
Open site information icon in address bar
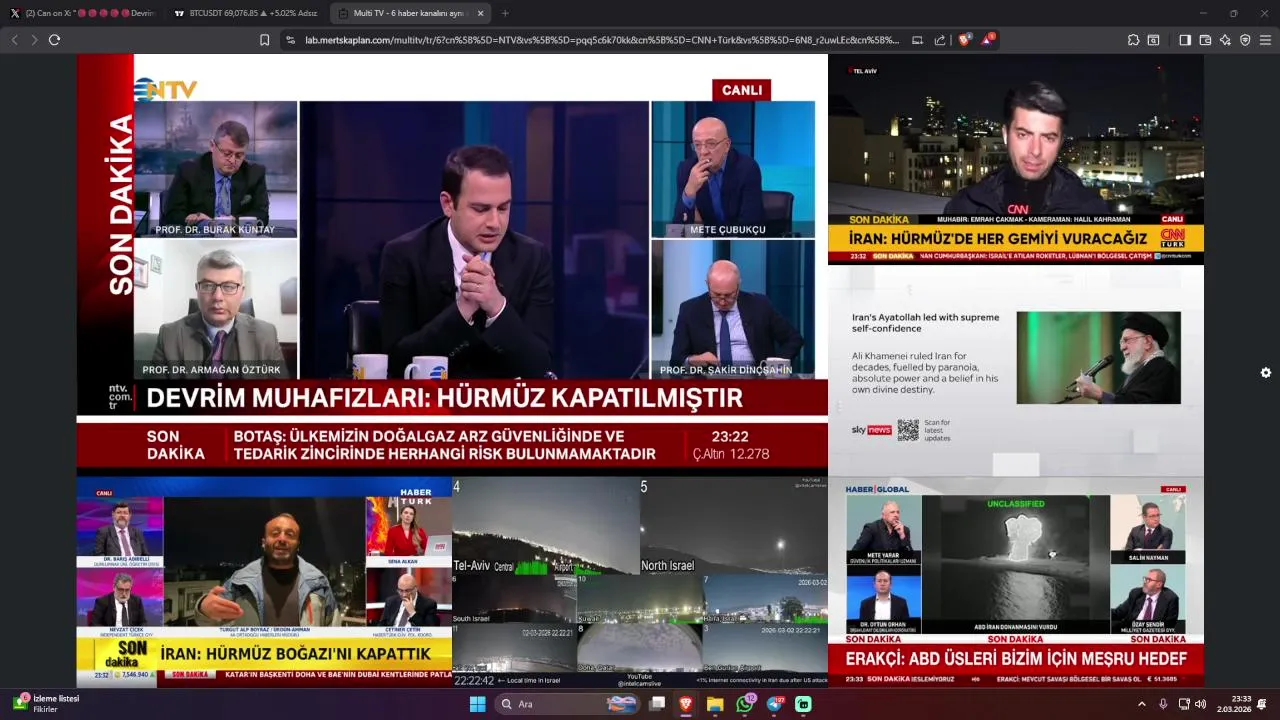click(291, 40)
